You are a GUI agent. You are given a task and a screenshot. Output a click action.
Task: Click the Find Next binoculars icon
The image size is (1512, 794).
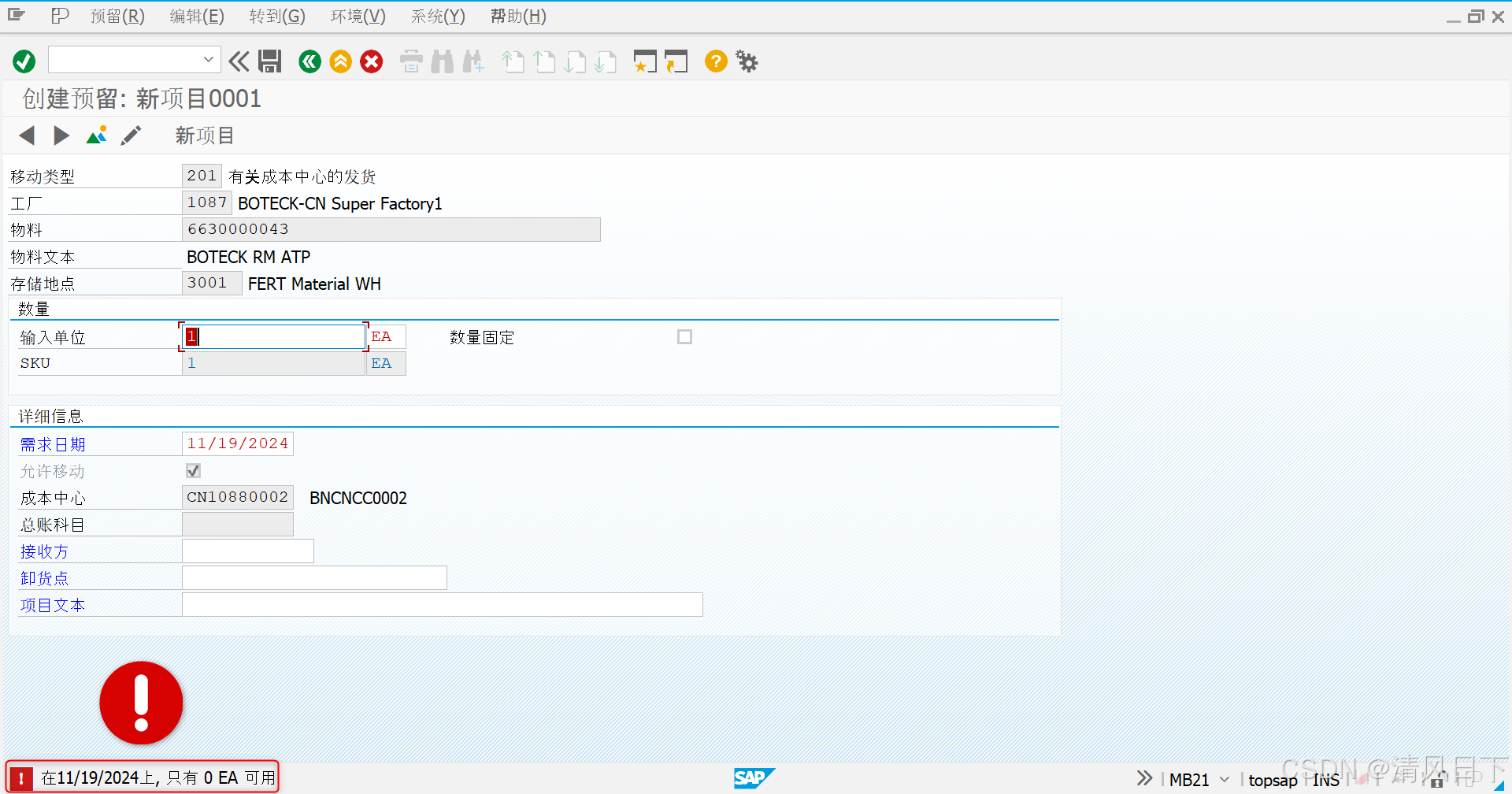473,61
